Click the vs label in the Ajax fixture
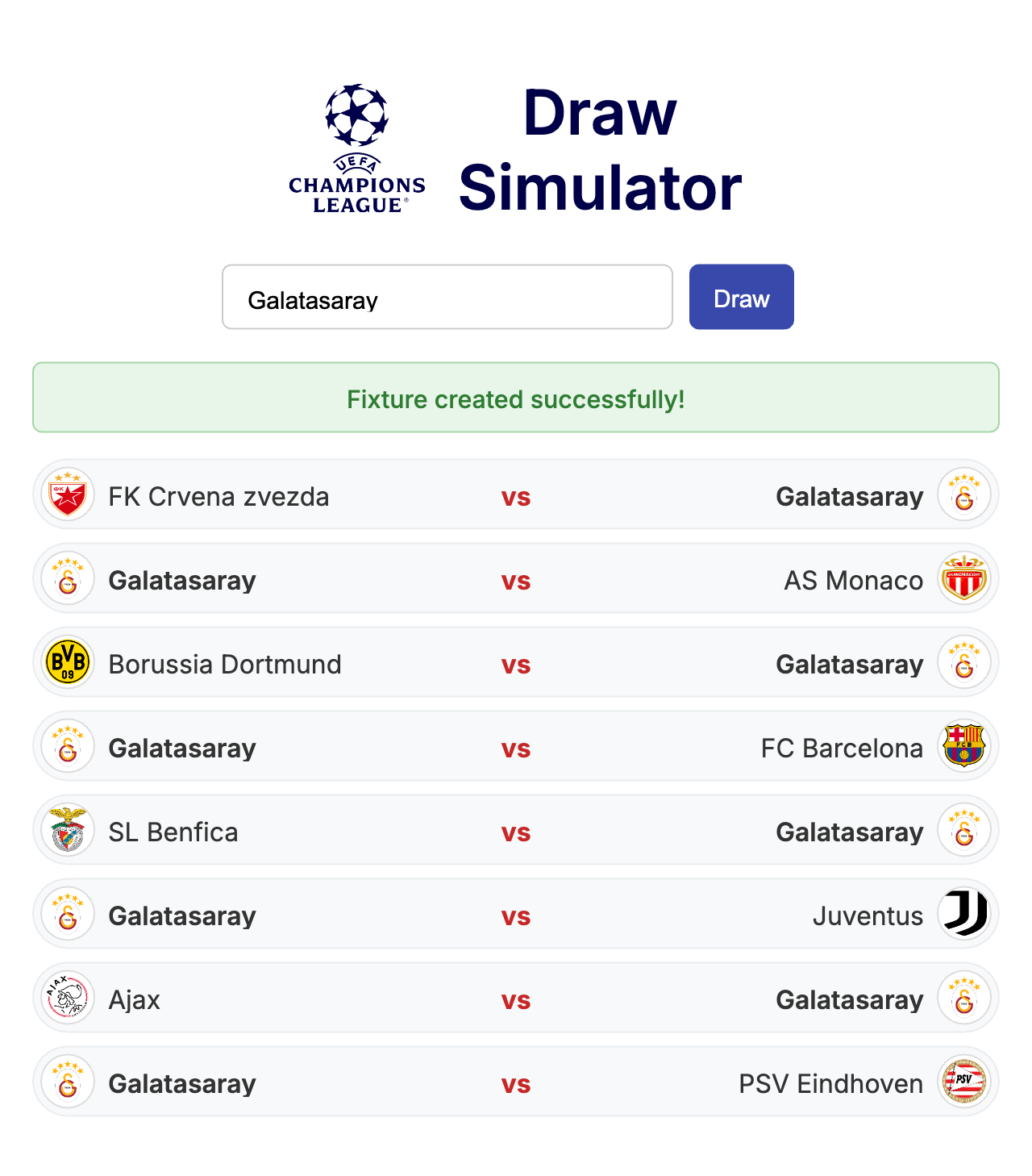Viewport: 1032px width, 1176px height. click(x=516, y=1000)
